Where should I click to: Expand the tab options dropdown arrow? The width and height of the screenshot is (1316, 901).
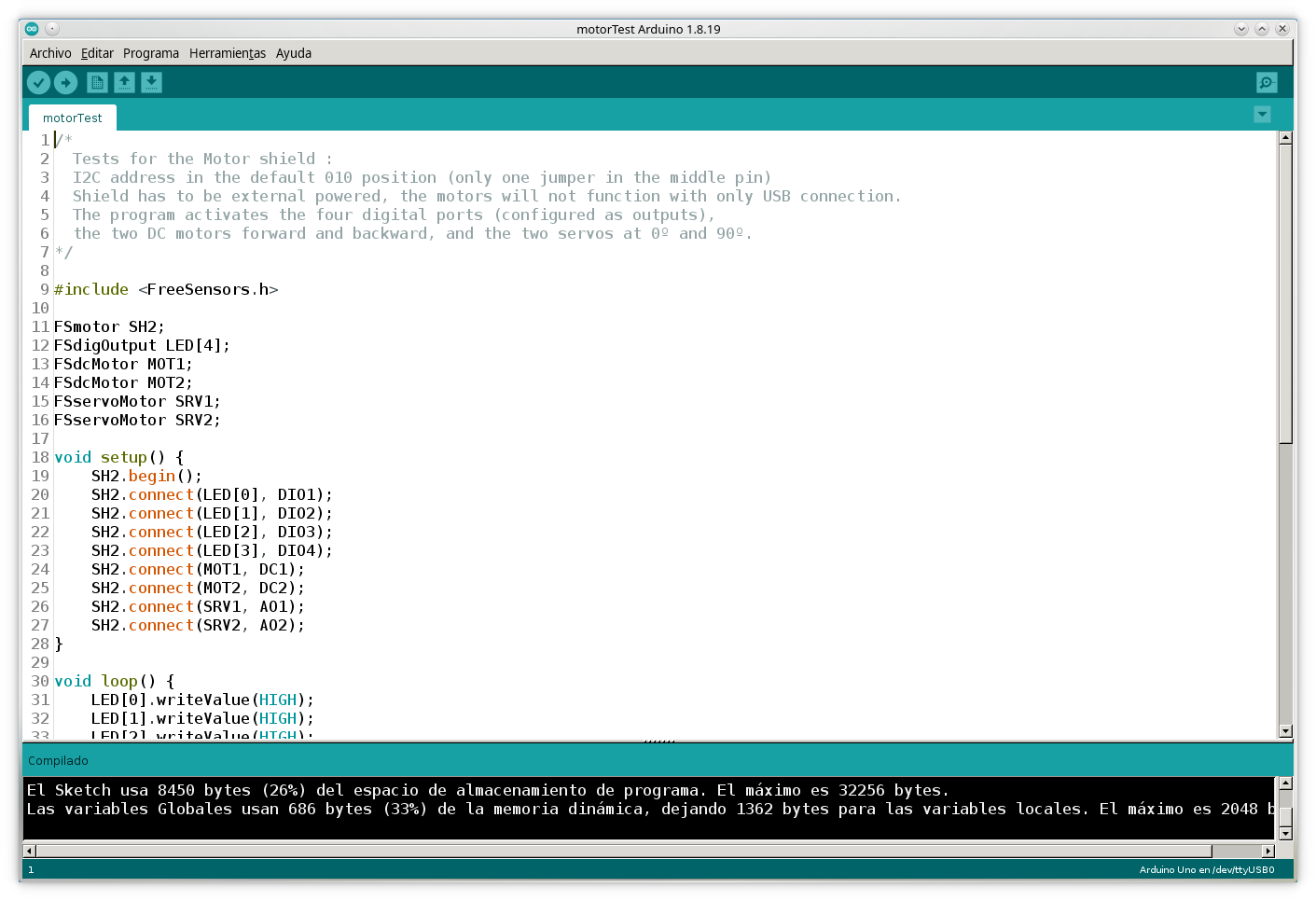pyautogui.click(x=1262, y=115)
